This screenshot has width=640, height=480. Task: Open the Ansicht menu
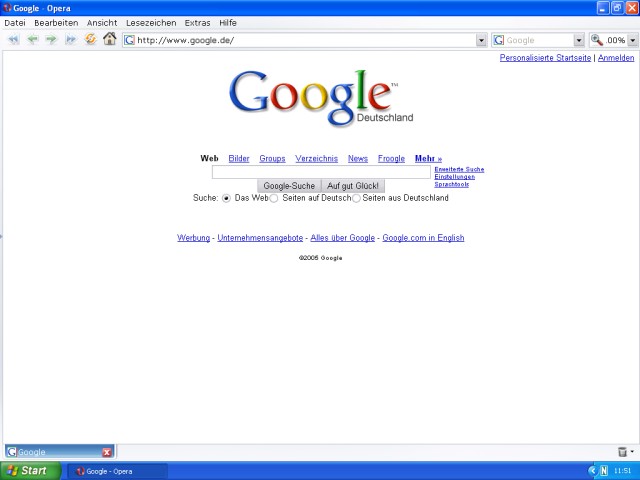tap(102, 23)
